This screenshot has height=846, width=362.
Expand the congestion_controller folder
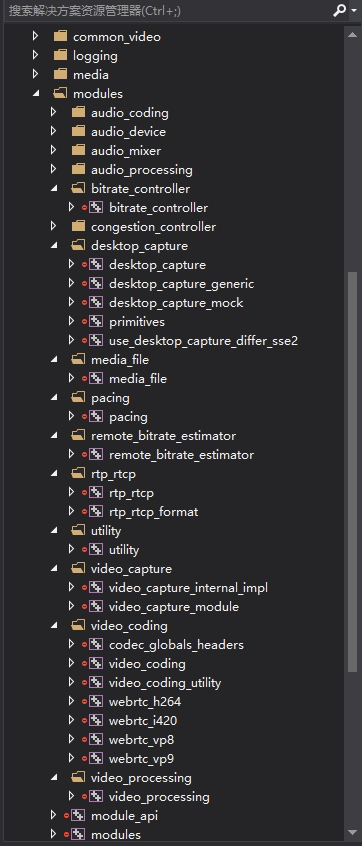click(x=53, y=226)
